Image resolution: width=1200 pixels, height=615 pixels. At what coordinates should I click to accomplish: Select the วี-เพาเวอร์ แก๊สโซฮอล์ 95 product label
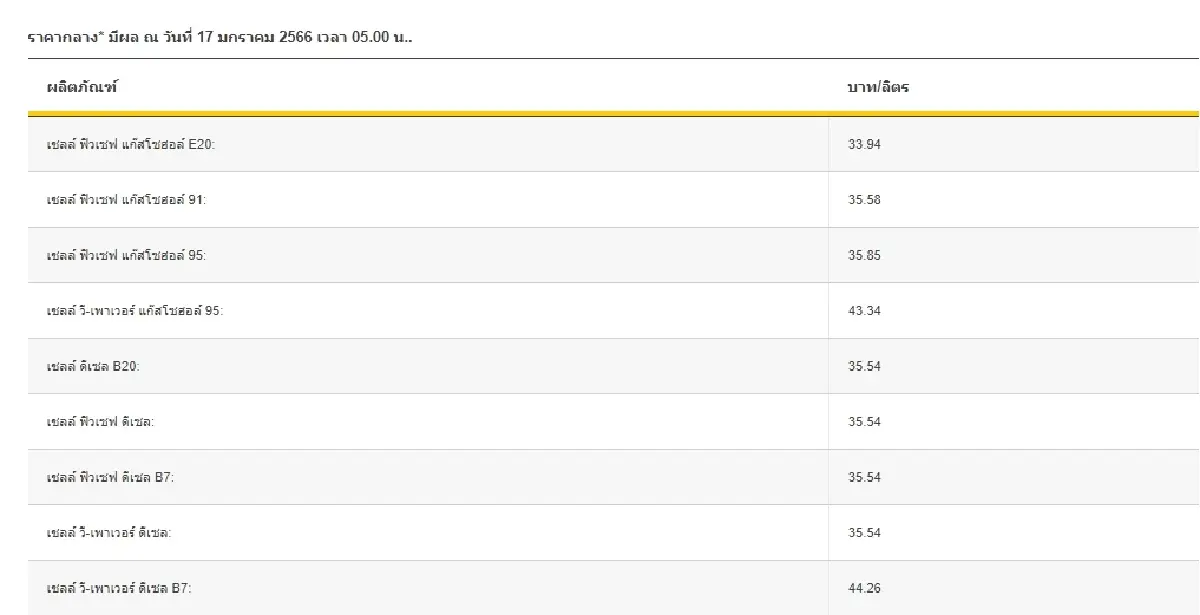pos(135,311)
